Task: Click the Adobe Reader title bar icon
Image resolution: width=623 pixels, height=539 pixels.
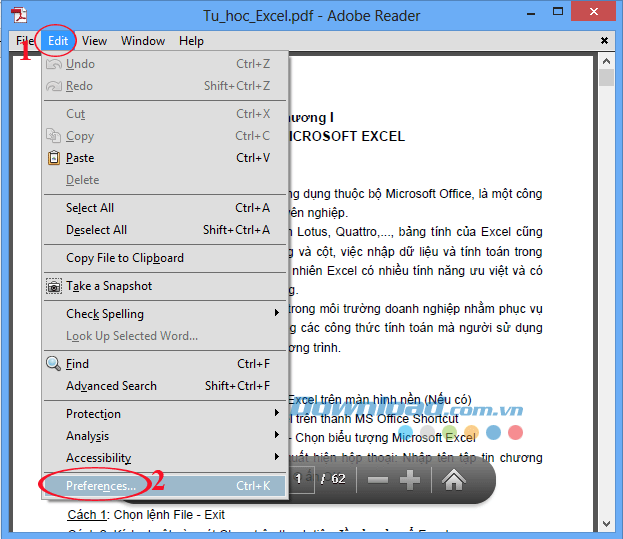Action: pyautogui.click(x=19, y=15)
